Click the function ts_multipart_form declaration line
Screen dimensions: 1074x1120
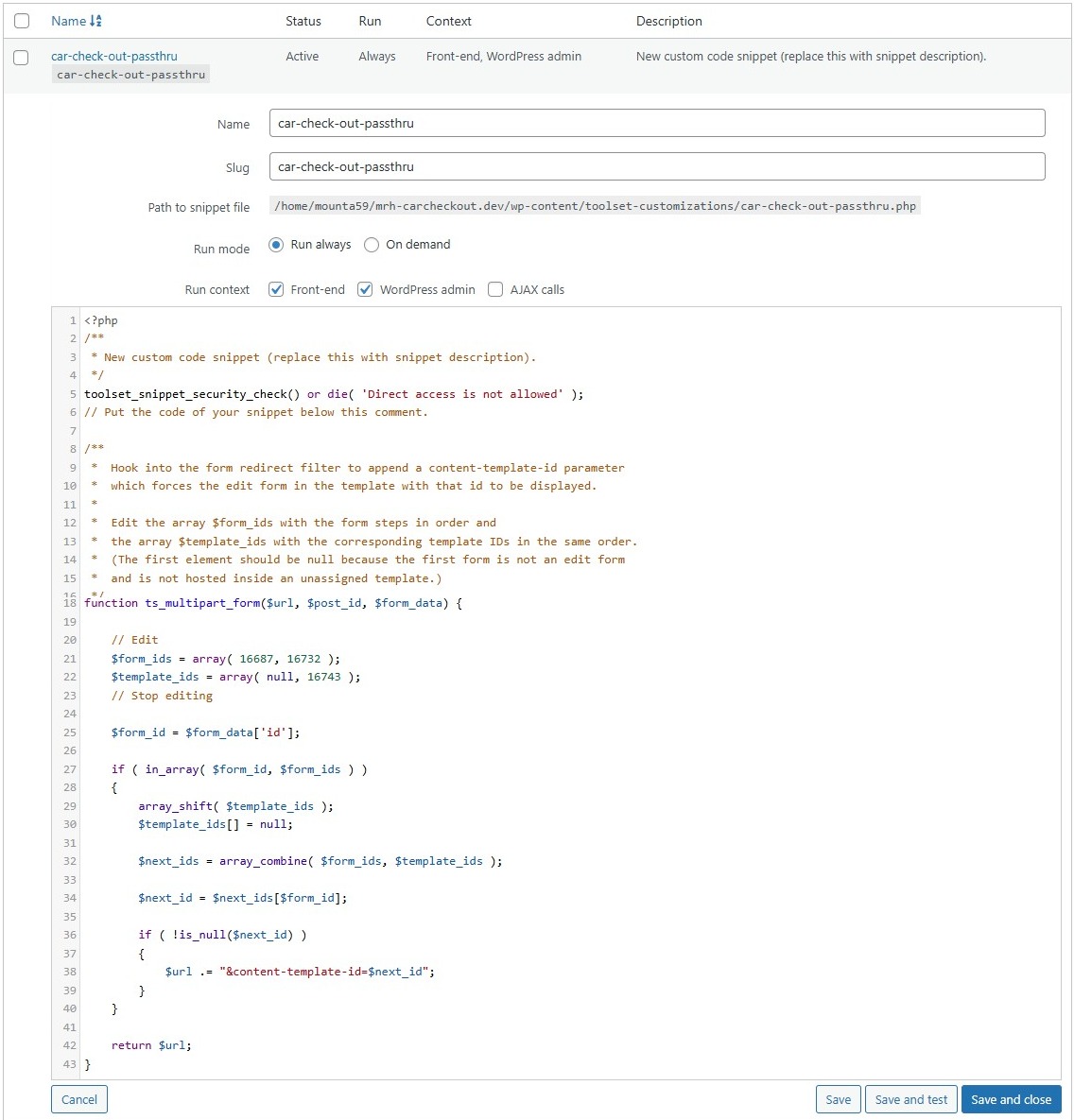coord(273,603)
